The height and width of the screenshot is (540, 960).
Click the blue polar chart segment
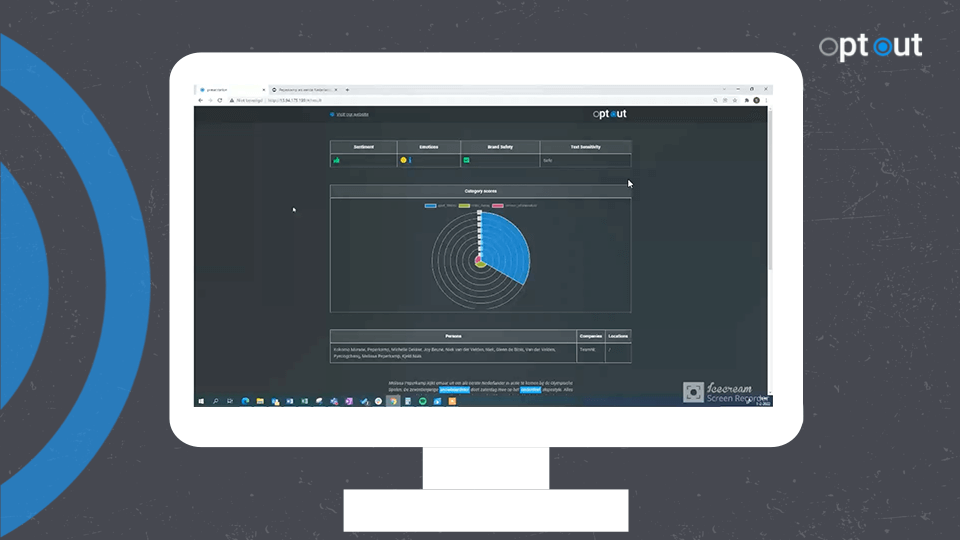506,243
